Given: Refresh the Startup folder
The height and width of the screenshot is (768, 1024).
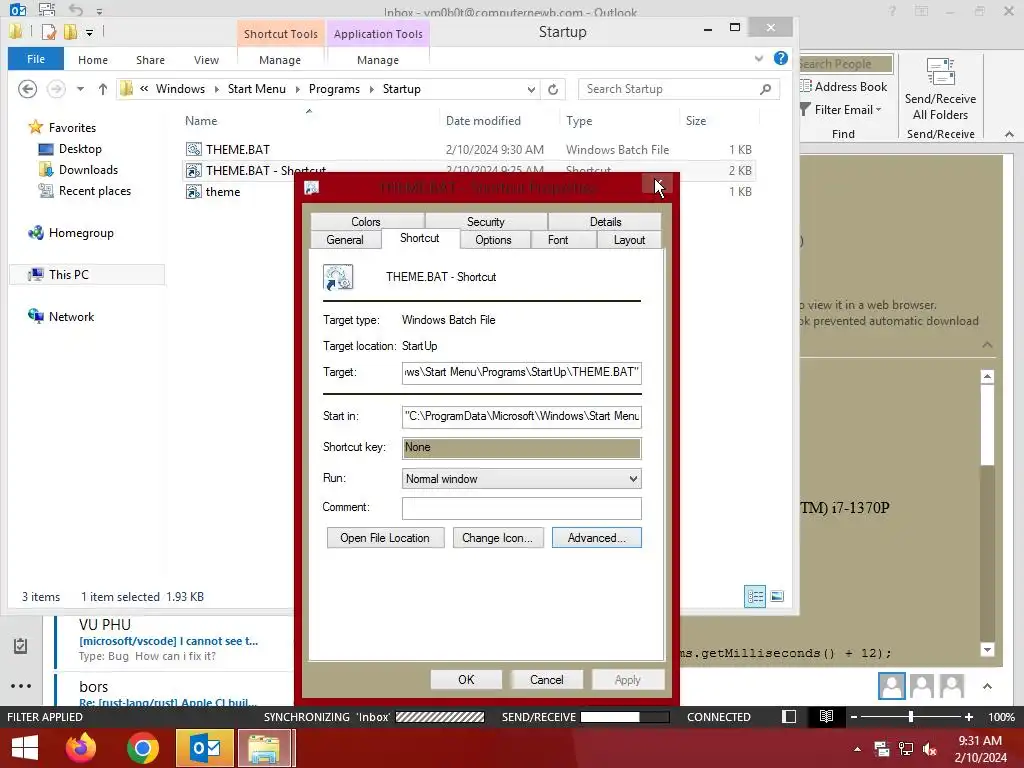Looking at the screenshot, I should 553,89.
